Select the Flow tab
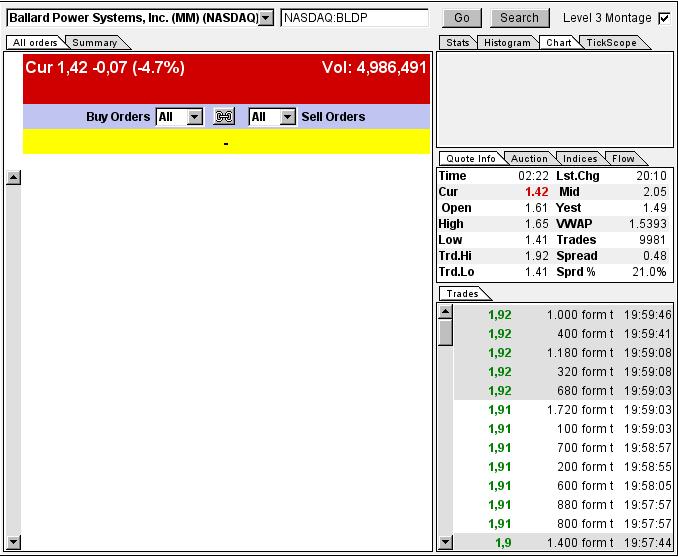678x557 pixels. [623, 158]
